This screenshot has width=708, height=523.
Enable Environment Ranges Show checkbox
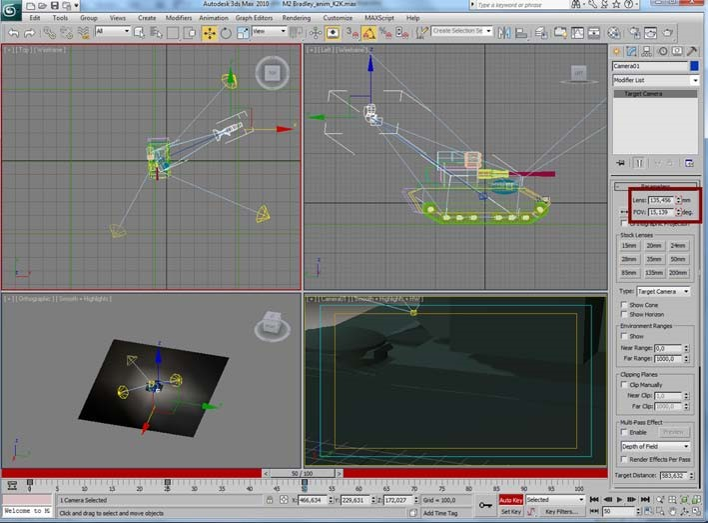(x=624, y=336)
